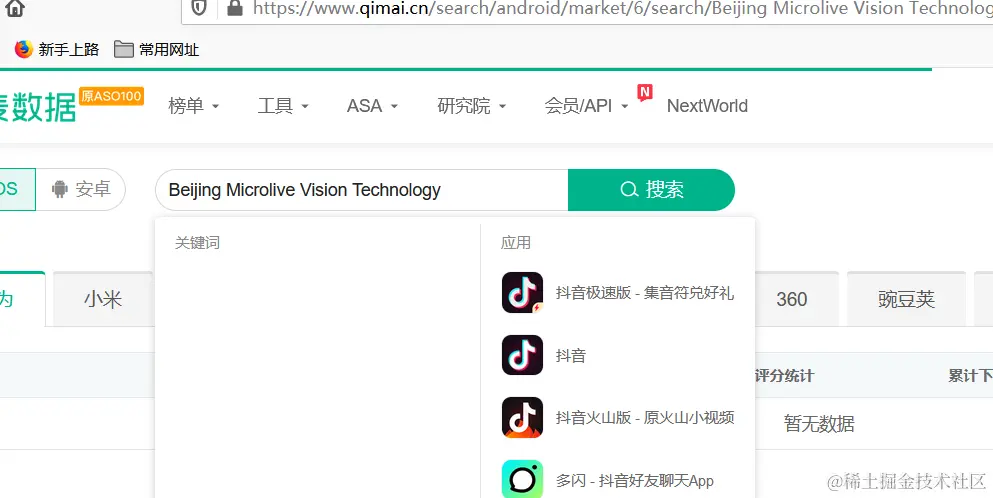Click the green 搜索 button
The image size is (993, 498).
(651, 190)
